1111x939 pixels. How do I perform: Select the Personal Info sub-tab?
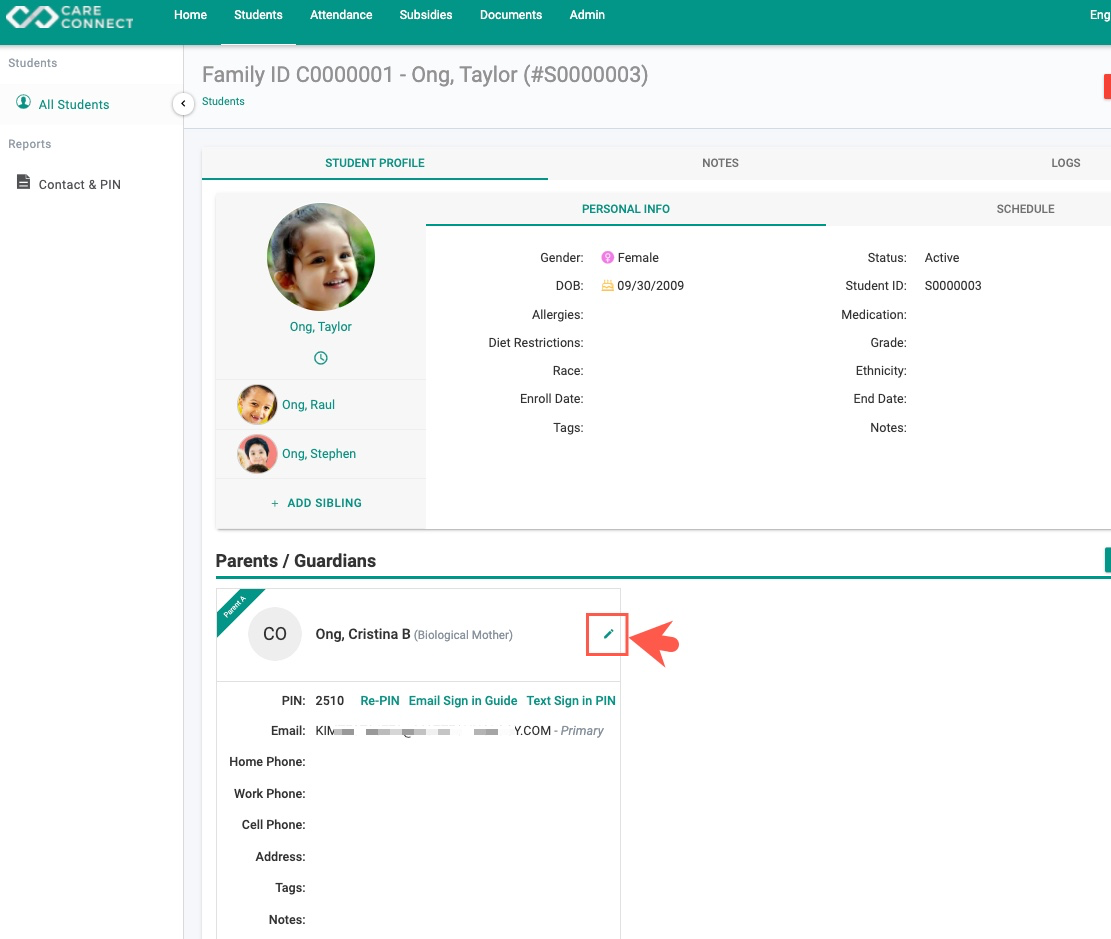[x=626, y=209]
